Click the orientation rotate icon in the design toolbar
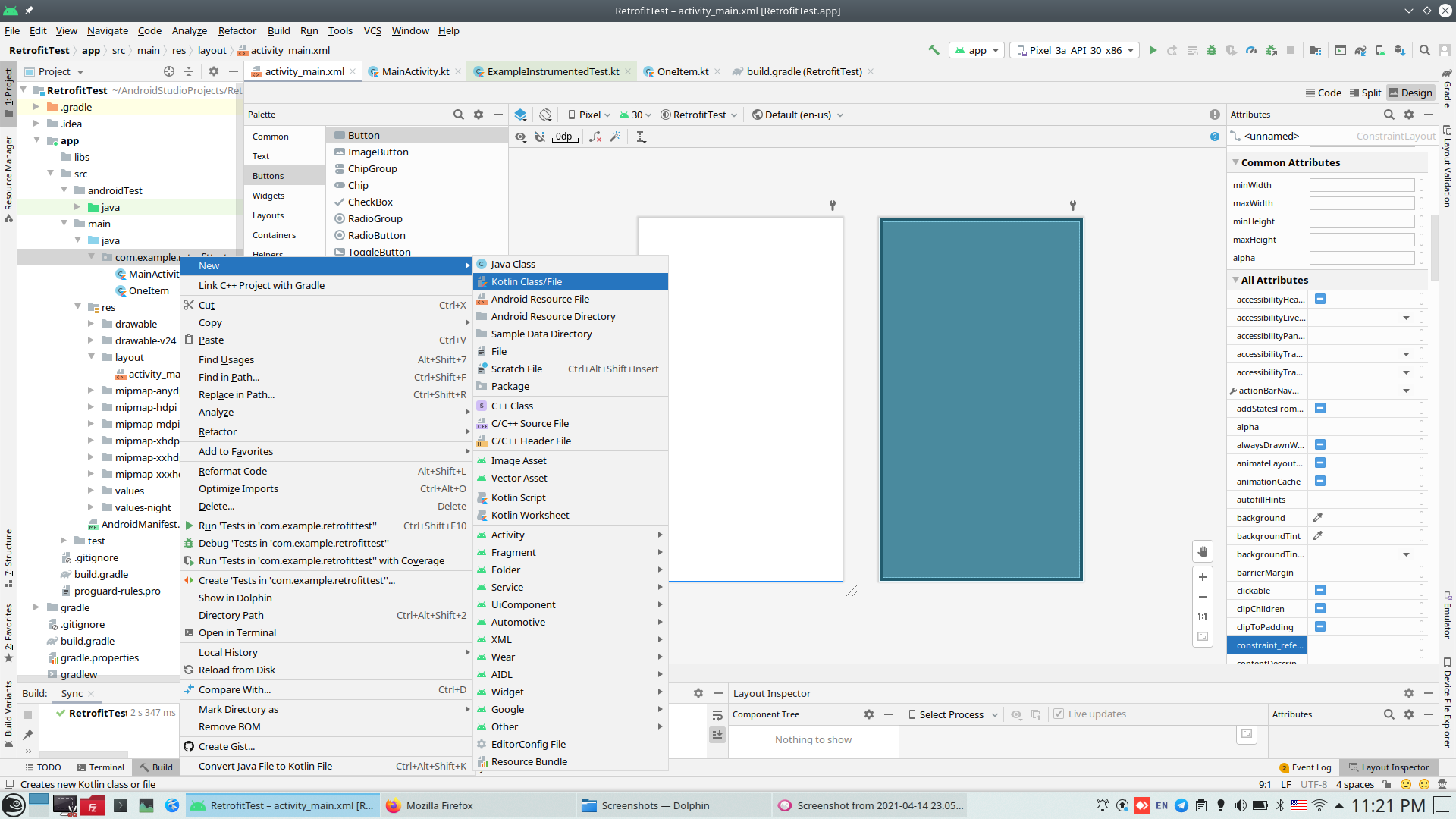This screenshot has width=1456, height=819. point(545,115)
